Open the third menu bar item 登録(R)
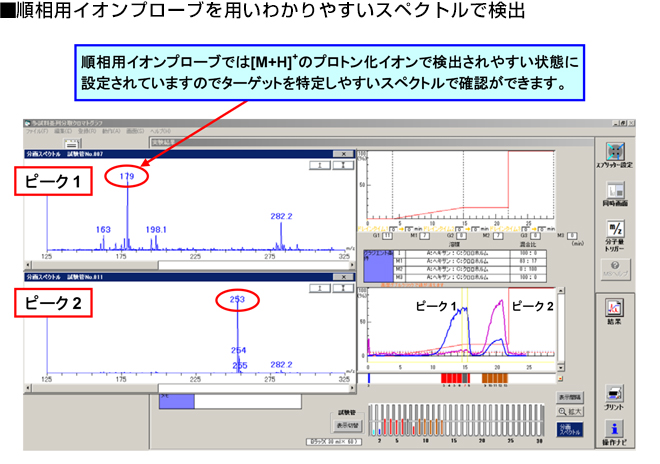Viewport: 660px width, 464px height. point(87,131)
